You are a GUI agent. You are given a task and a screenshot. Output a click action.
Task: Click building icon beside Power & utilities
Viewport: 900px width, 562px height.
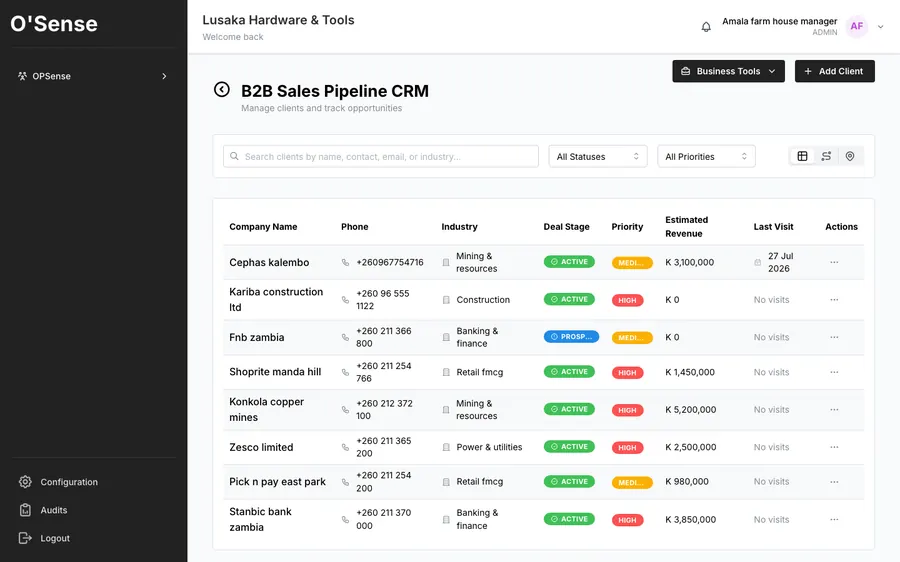(446, 447)
